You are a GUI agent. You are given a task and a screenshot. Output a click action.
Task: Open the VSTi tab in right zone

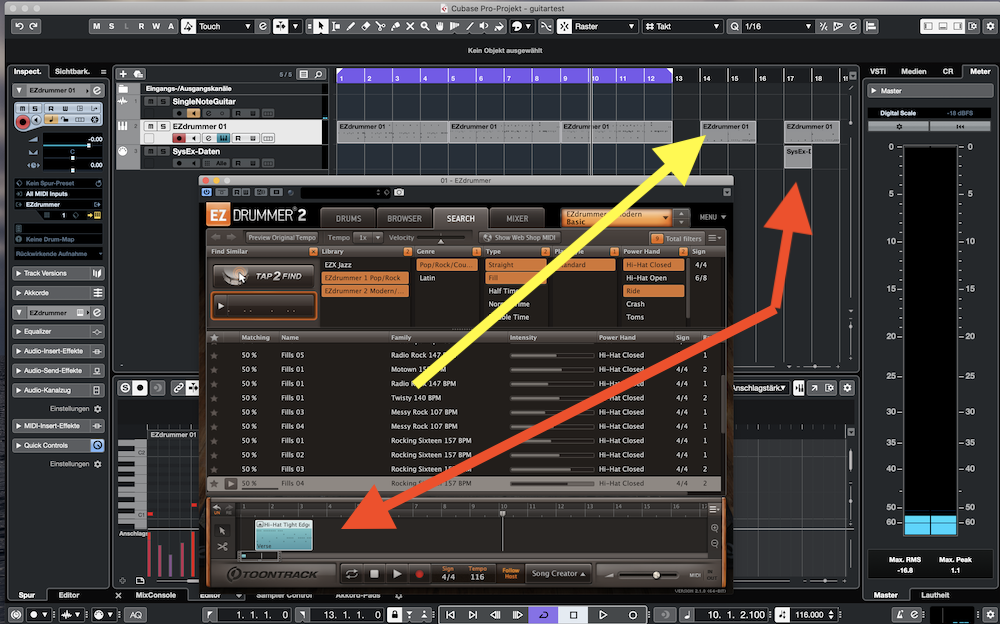pyautogui.click(x=878, y=71)
